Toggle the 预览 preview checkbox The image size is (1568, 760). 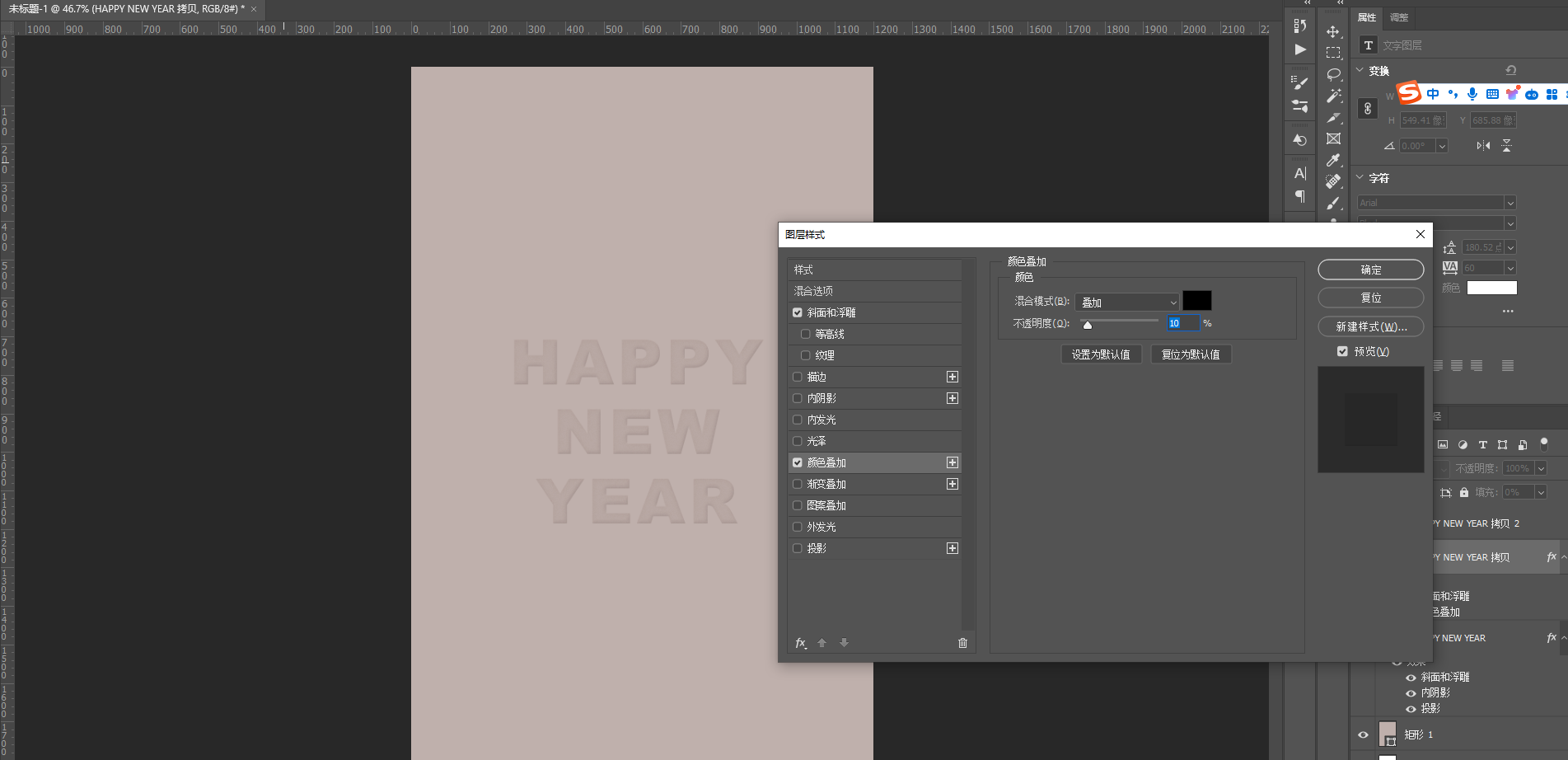1342,351
